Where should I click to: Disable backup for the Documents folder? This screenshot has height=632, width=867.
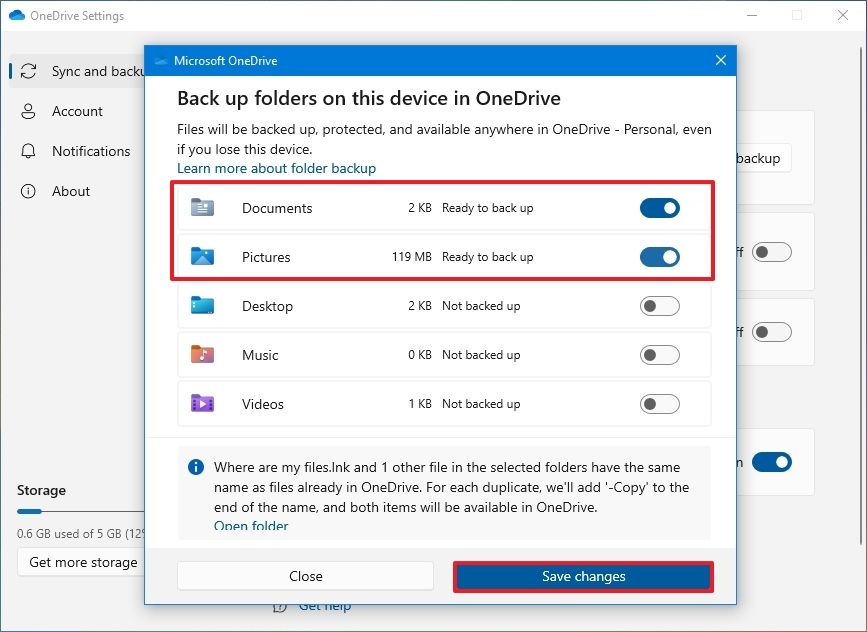point(659,207)
